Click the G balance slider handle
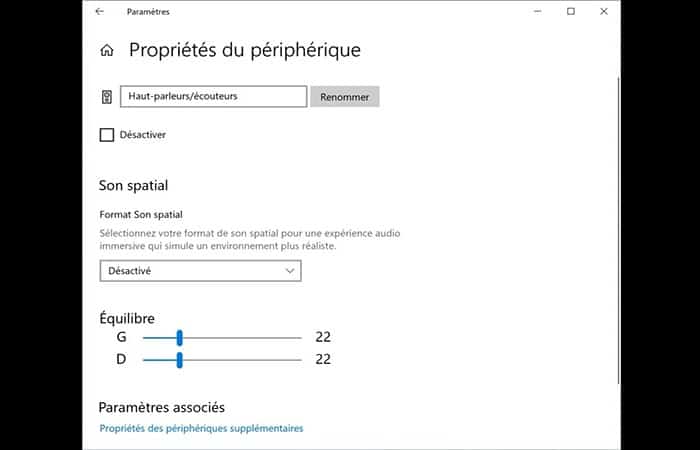 [x=179, y=337]
